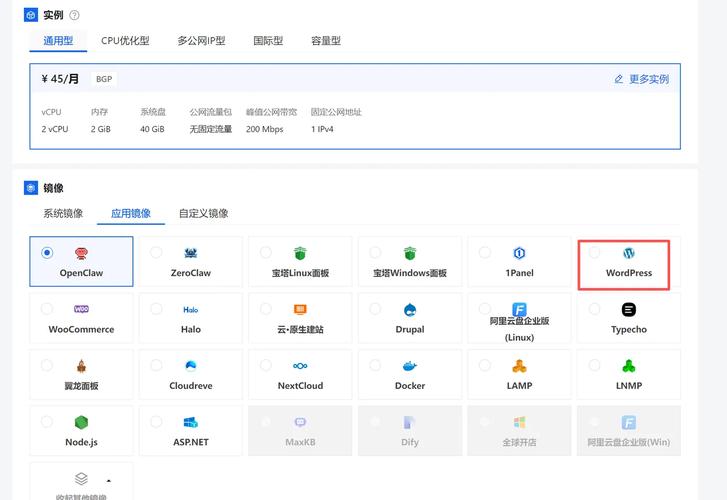Viewport: 727px width, 500px height.
Task: Click the 实例 section blue cube icon
Action: (31, 15)
